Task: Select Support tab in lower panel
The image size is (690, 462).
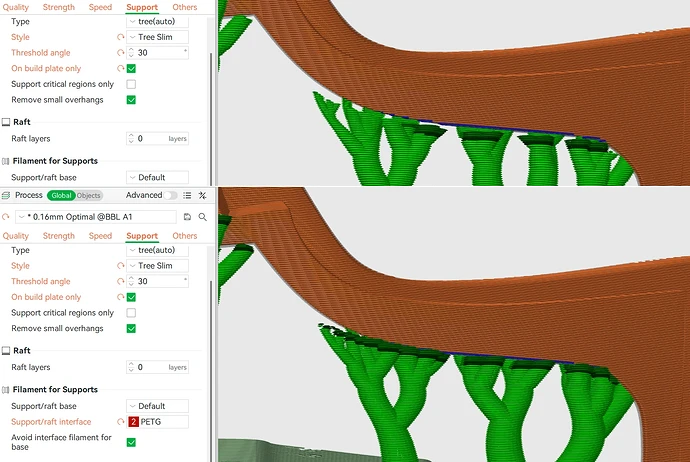Action: pos(142,236)
